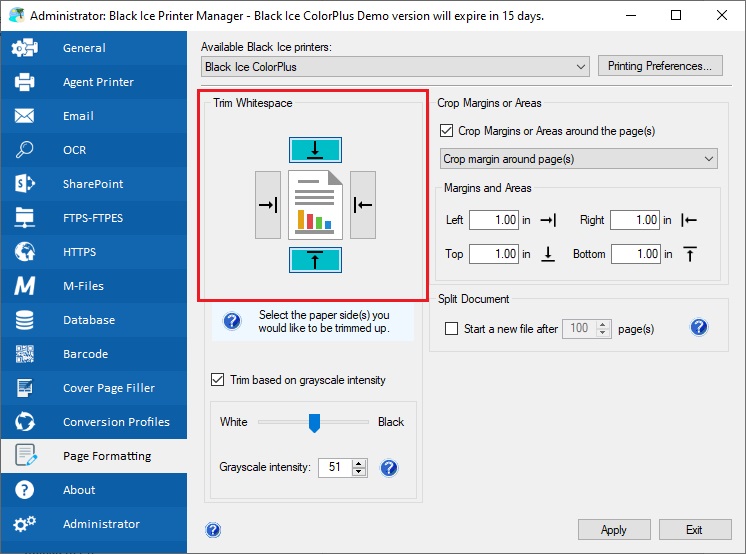Click the Conversion Profiles arrows icon

pyautogui.click(x=25, y=422)
